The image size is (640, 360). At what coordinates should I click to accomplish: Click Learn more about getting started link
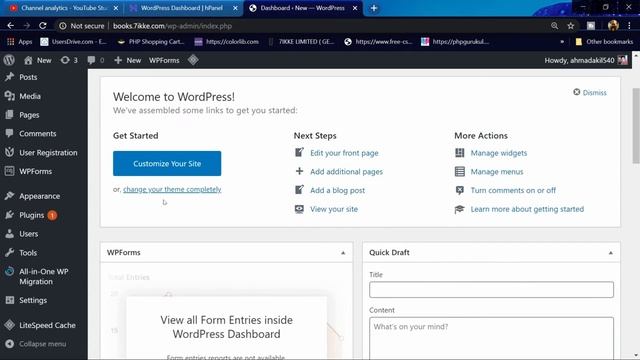tap(527, 209)
